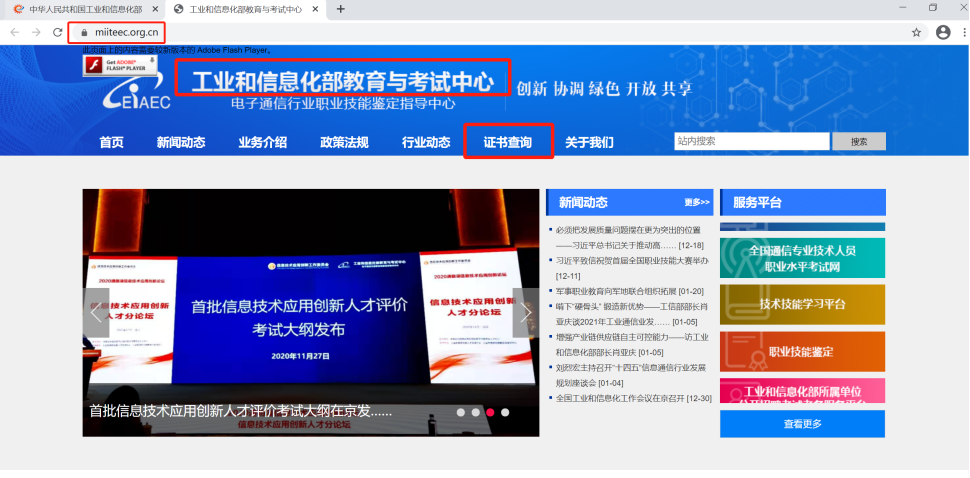Open news 刘烈宏主持召开"十四五"信息通信行业发展规划座谈会
This screenshot has width=970, height=478.
[x=630, y=375]
